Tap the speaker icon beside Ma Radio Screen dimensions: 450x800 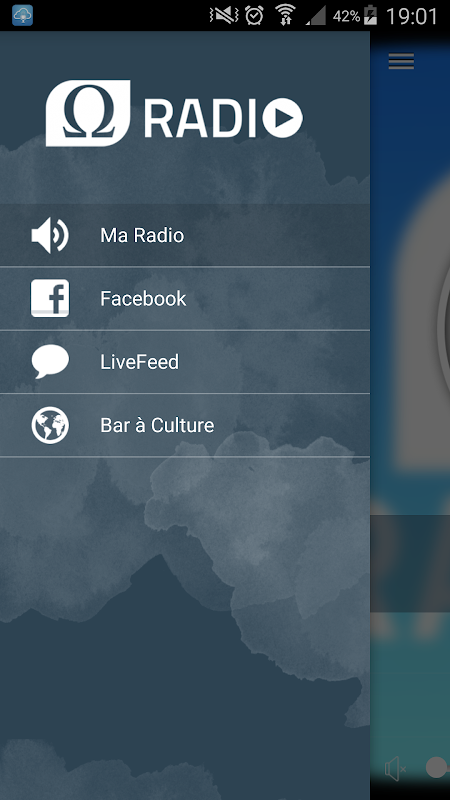50,235
